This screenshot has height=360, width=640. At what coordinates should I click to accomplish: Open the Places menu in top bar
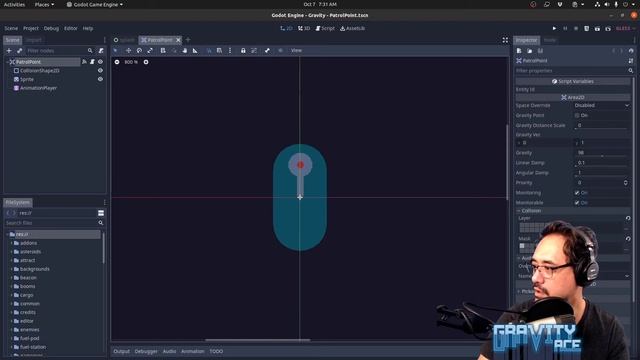(x=44, y=4)
